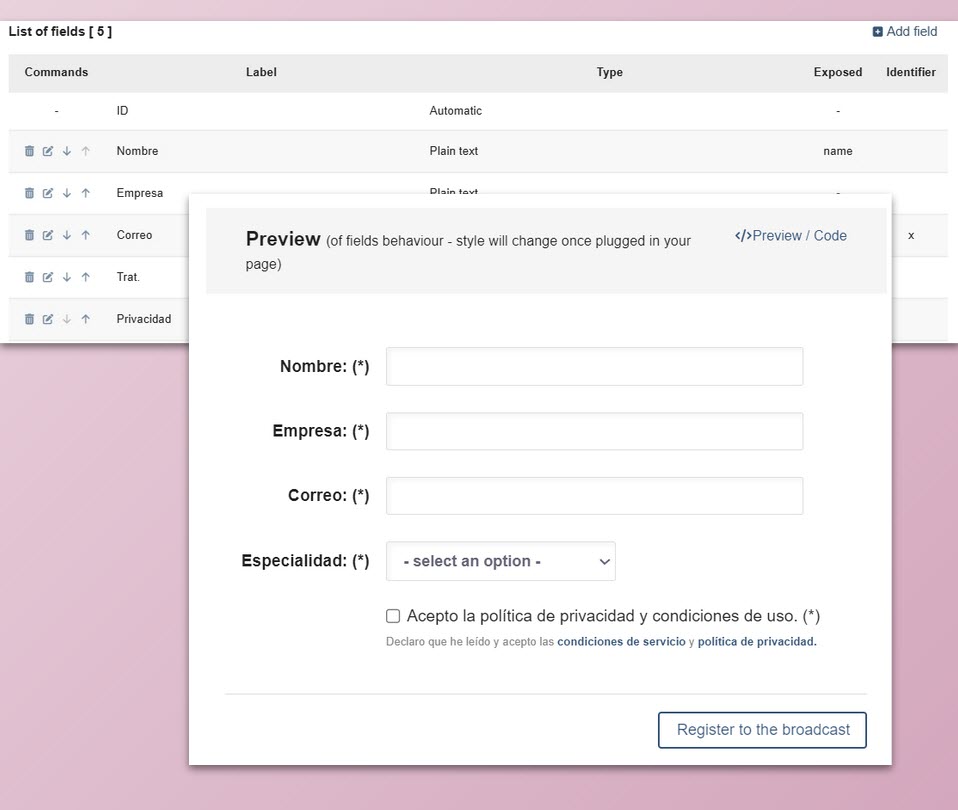The width and height of the screenshot is (958, 810).
Task: Click the 'List of fields [ 5 ]' heading
Action: click(60, 32)
